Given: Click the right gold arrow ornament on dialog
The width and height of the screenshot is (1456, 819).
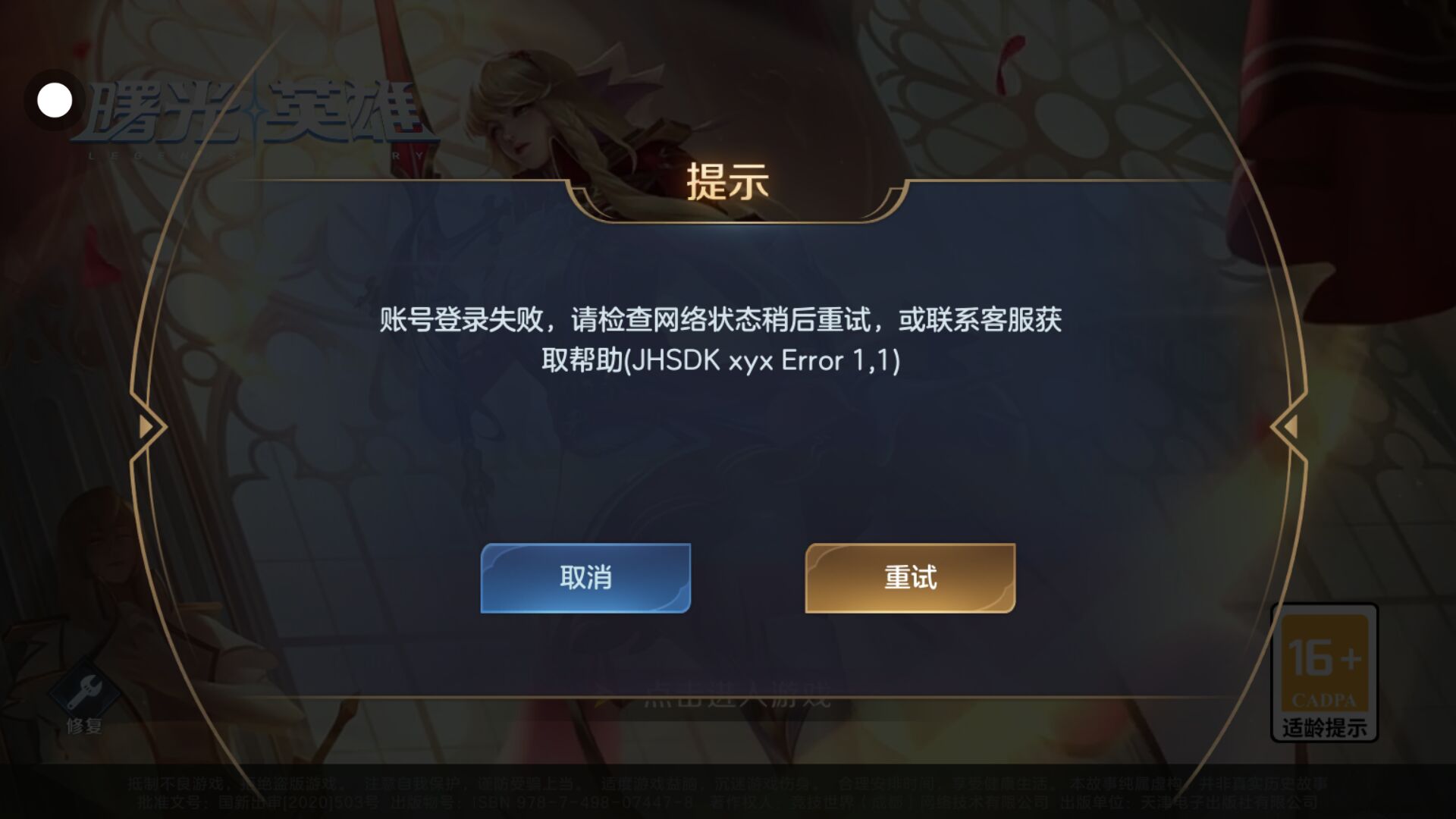Looking at the screenshot, I should [1288, 427].
